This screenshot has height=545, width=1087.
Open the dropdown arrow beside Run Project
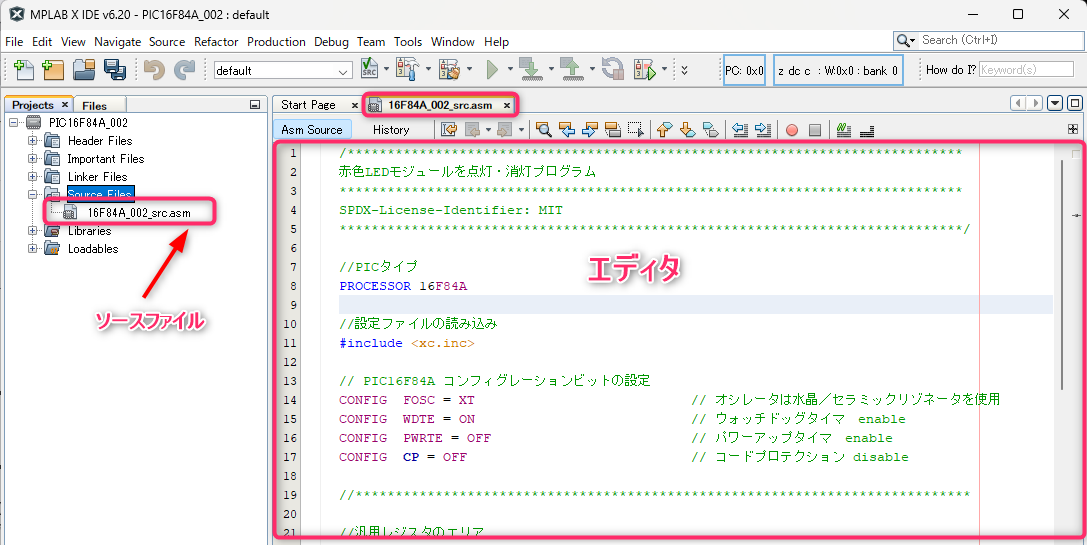tap(510, 69)
